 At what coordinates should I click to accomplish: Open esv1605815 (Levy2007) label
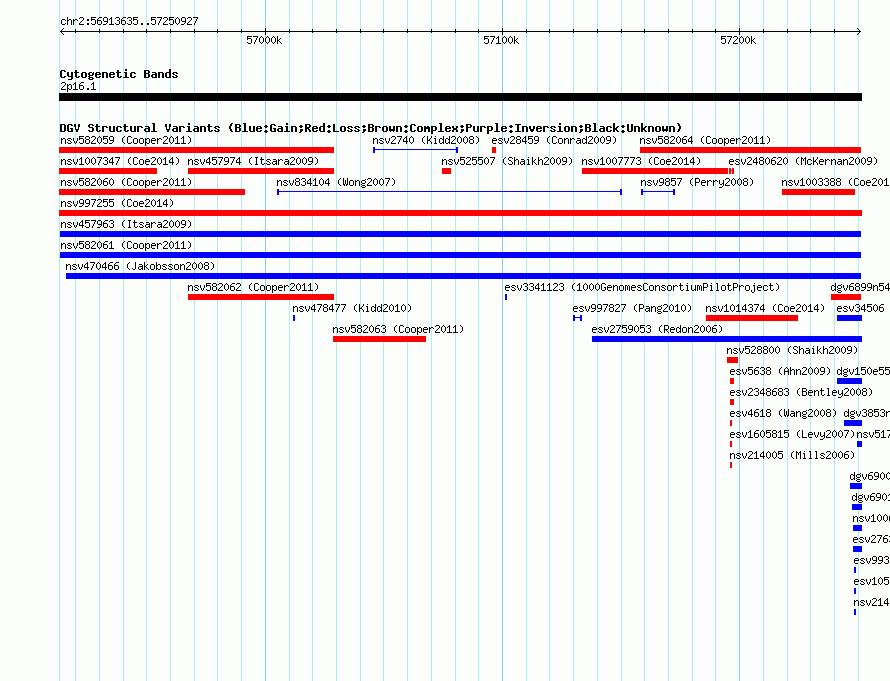coord(792,434)
